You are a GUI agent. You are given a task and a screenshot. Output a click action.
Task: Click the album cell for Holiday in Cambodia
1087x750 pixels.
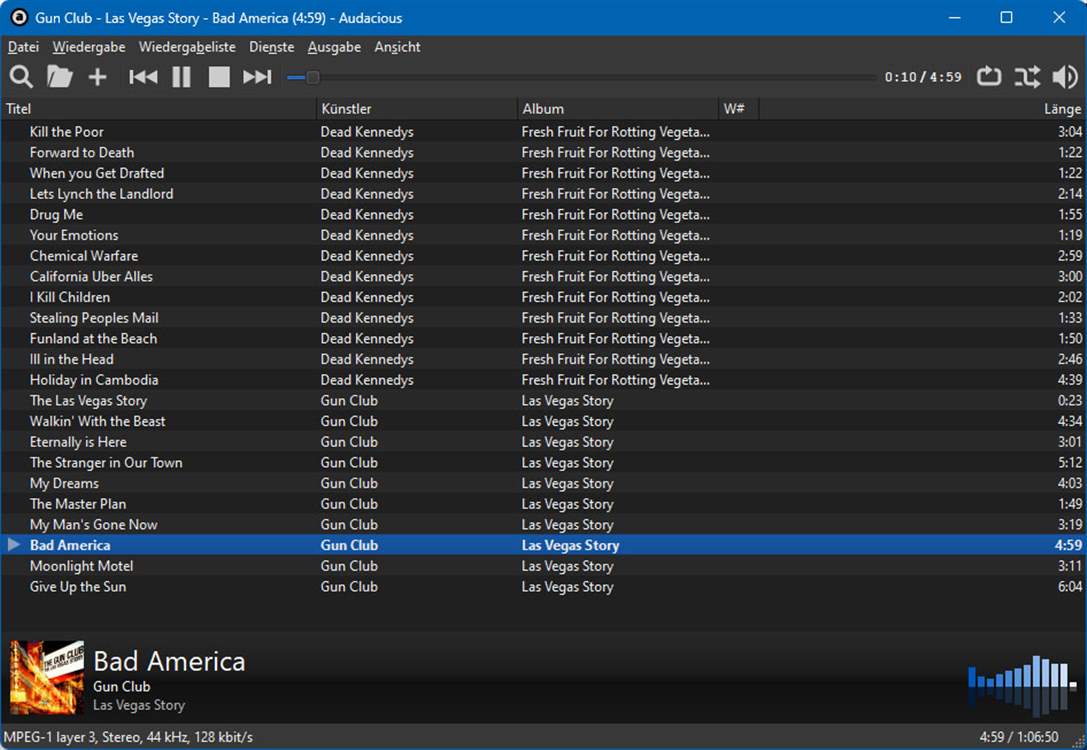pos(616,380)
